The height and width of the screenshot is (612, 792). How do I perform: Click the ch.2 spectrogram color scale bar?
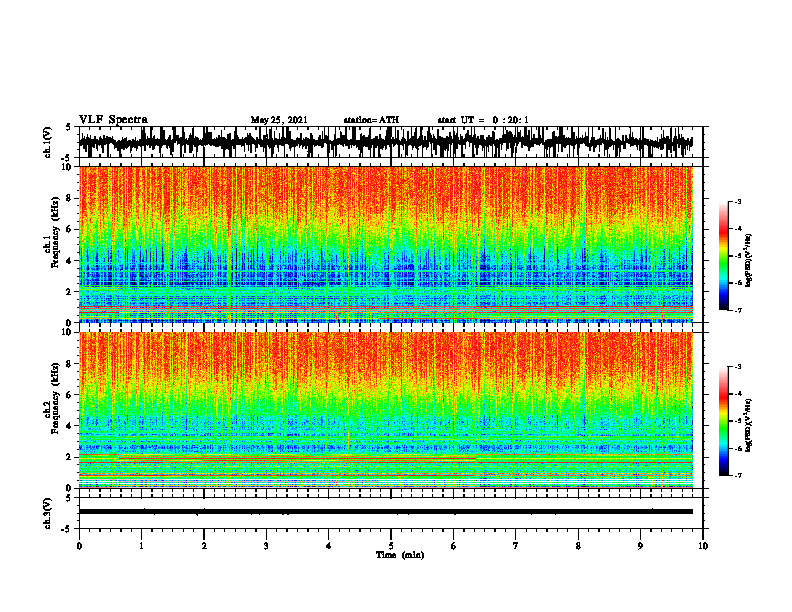(723, 421)
